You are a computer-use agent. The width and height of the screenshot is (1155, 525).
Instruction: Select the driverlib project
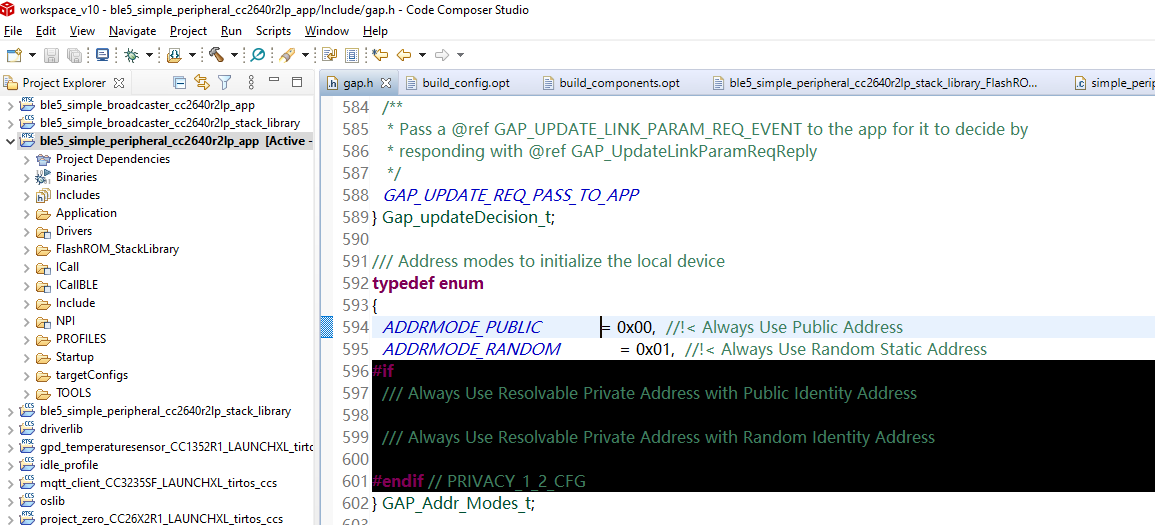[63, 429]
